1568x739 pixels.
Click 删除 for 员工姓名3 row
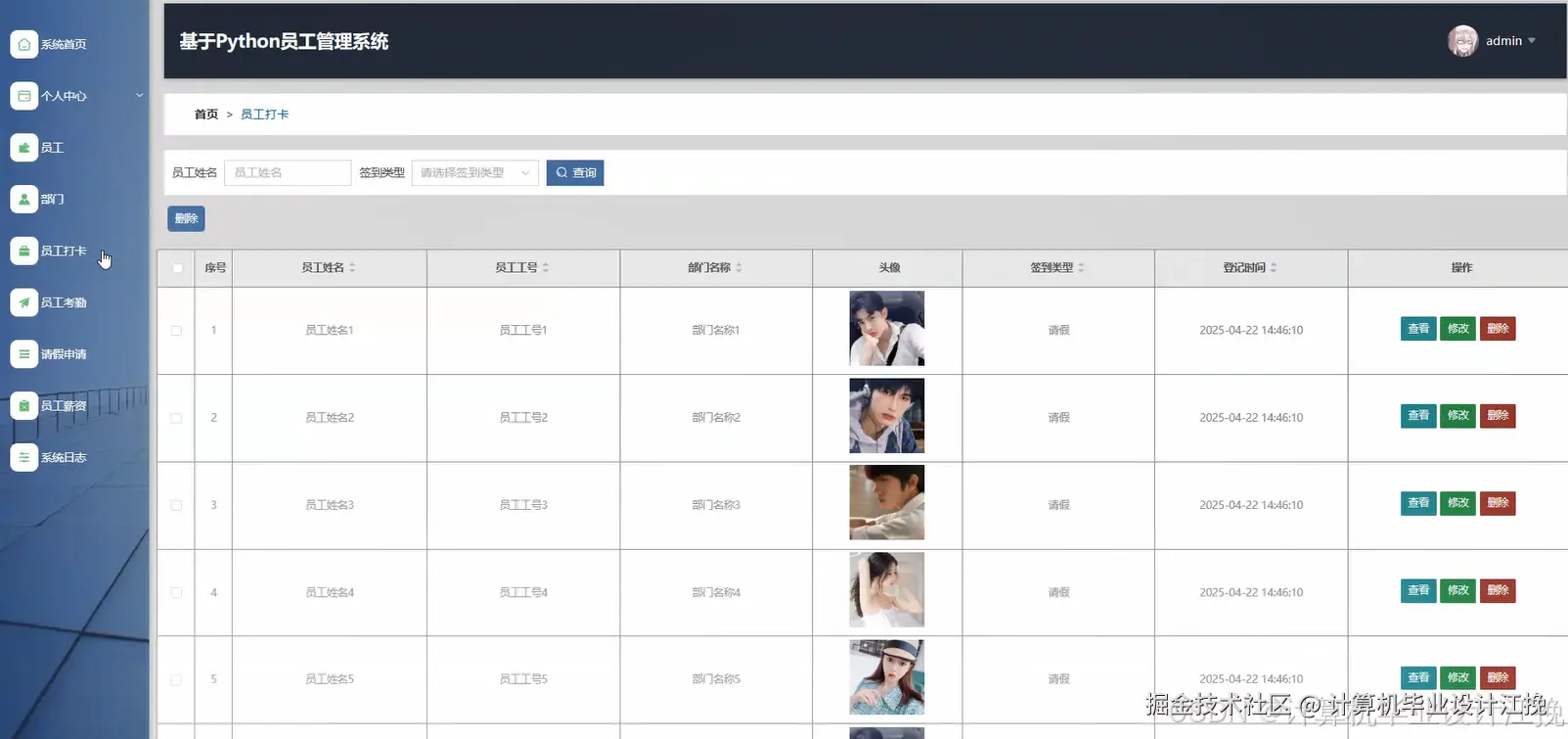pos(1498,503)
